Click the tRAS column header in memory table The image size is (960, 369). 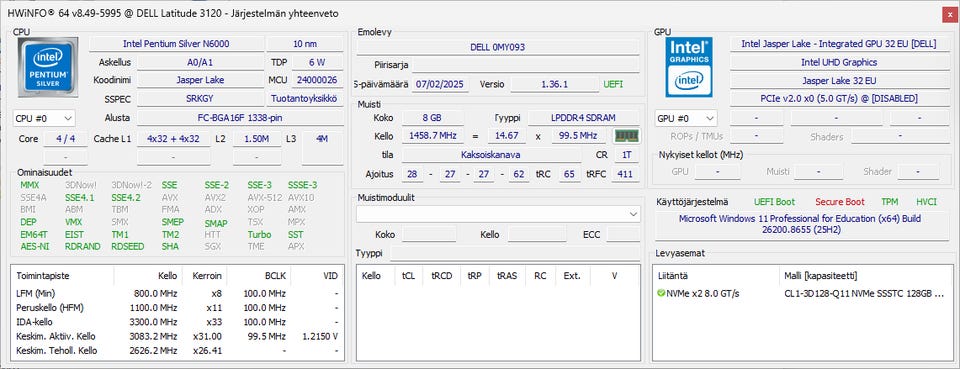[x=507, y=275]
